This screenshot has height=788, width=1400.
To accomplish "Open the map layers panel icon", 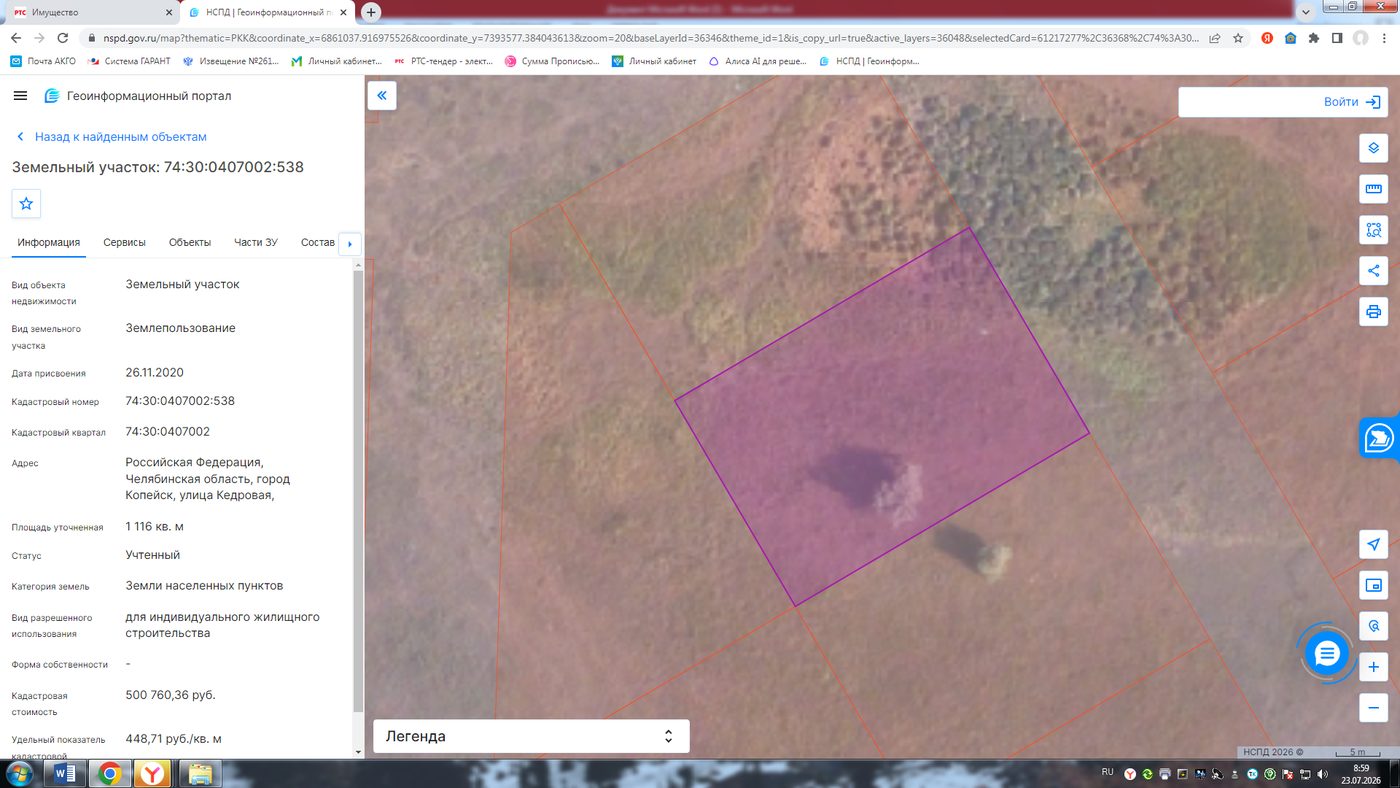I will [x=1373, y=148].
